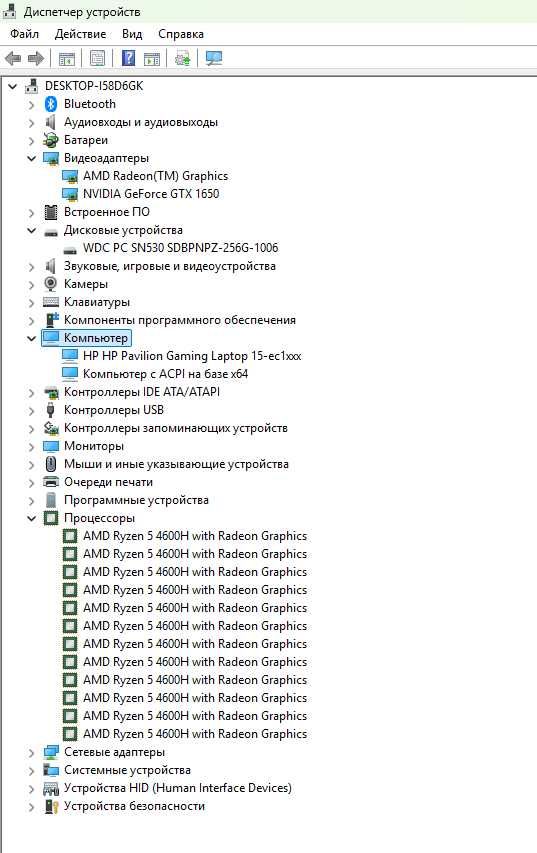This screenshot has height=853, width=537.
Task: Click the Forward arrow toolbar icon
Action: click(x=36, y=58)
